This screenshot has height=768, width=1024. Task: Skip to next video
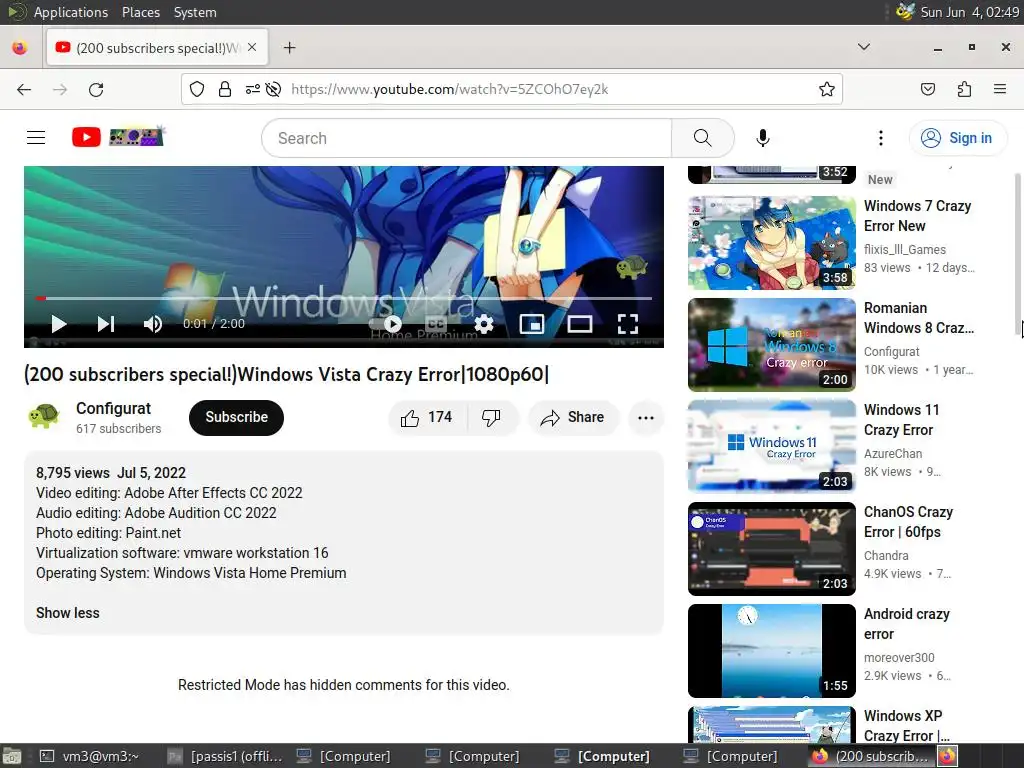(106, 324)
